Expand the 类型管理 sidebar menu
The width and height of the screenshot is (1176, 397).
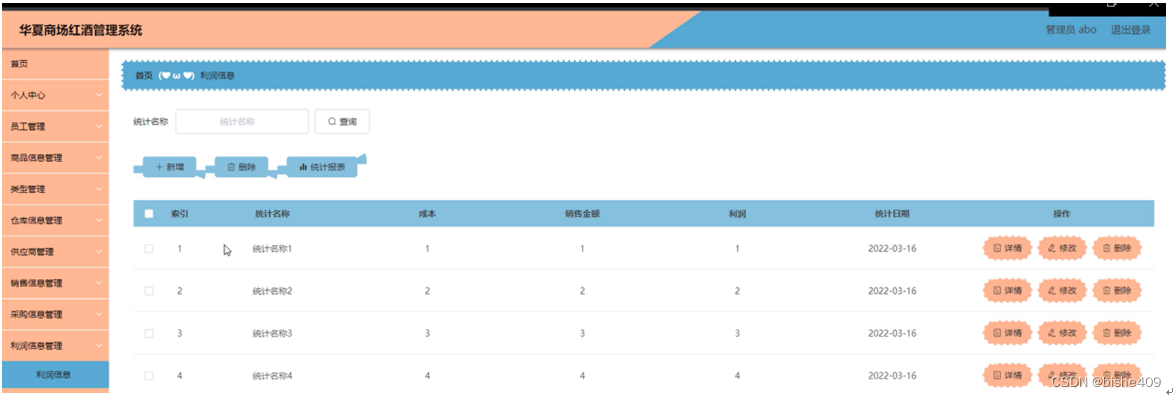[x=55, y=189]
